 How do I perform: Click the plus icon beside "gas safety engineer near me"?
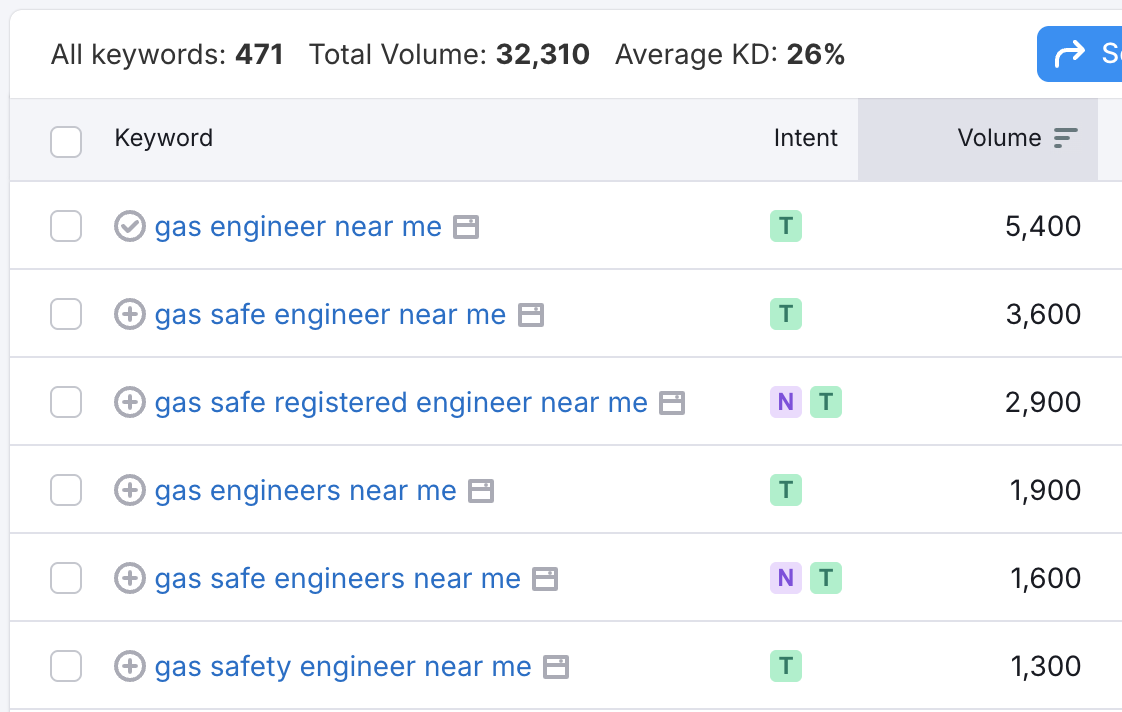click(129, 666)
